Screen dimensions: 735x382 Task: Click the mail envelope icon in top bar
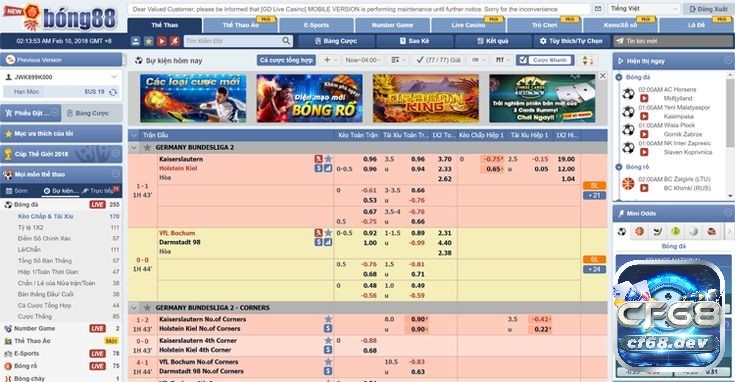click(598, 9)
